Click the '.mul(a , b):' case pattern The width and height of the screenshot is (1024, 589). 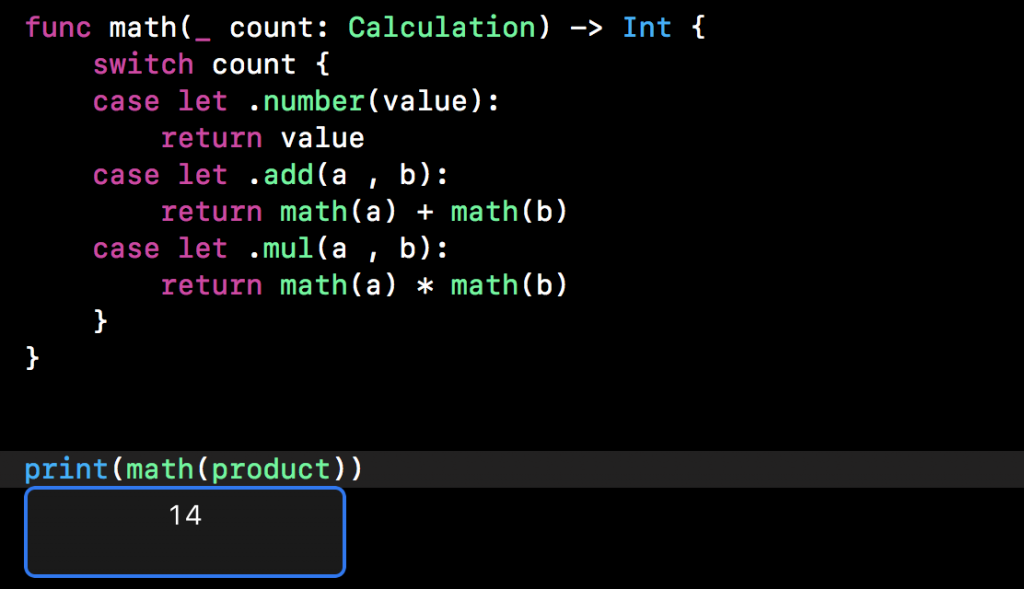(x=348, y=249)
